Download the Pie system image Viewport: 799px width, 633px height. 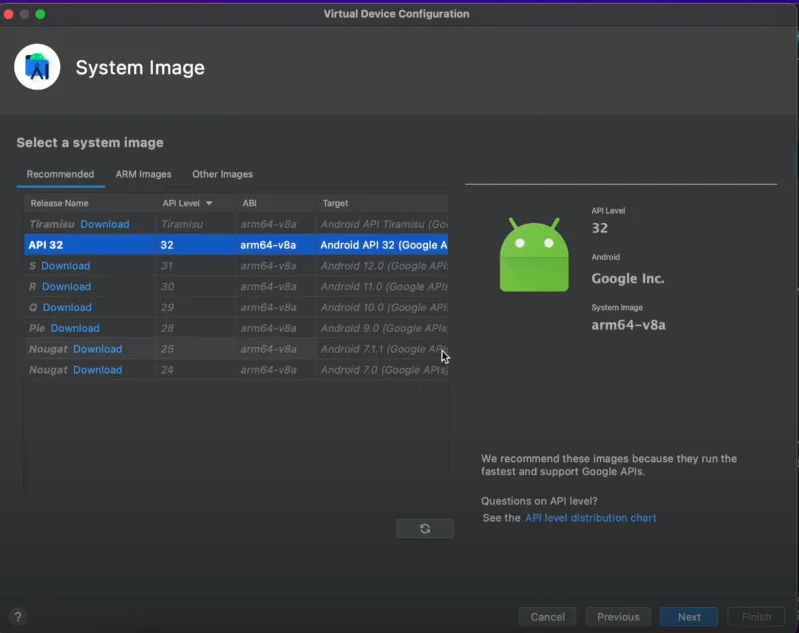coord(75,328)
